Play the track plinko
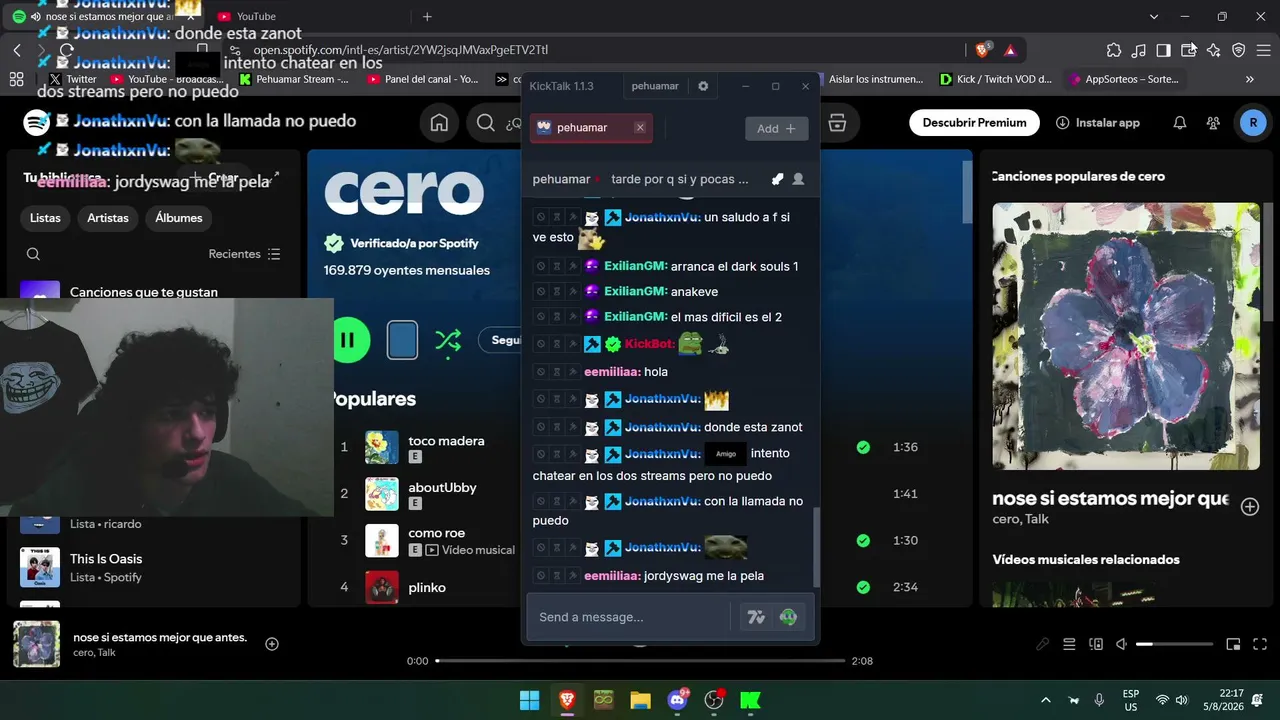1280x720 pixels. click(x=427, y=587)
